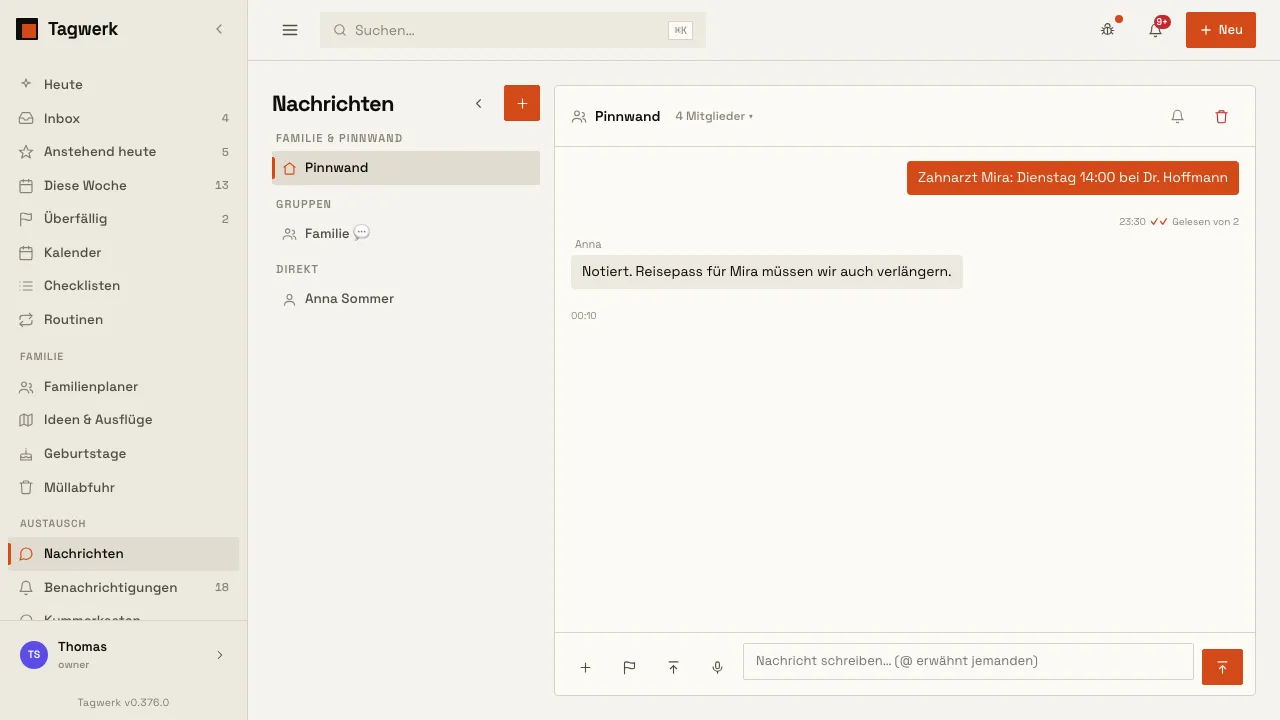
Task: Click the Tagwerk logo icon
Action: pyautogui.click(x=27, y=30)
